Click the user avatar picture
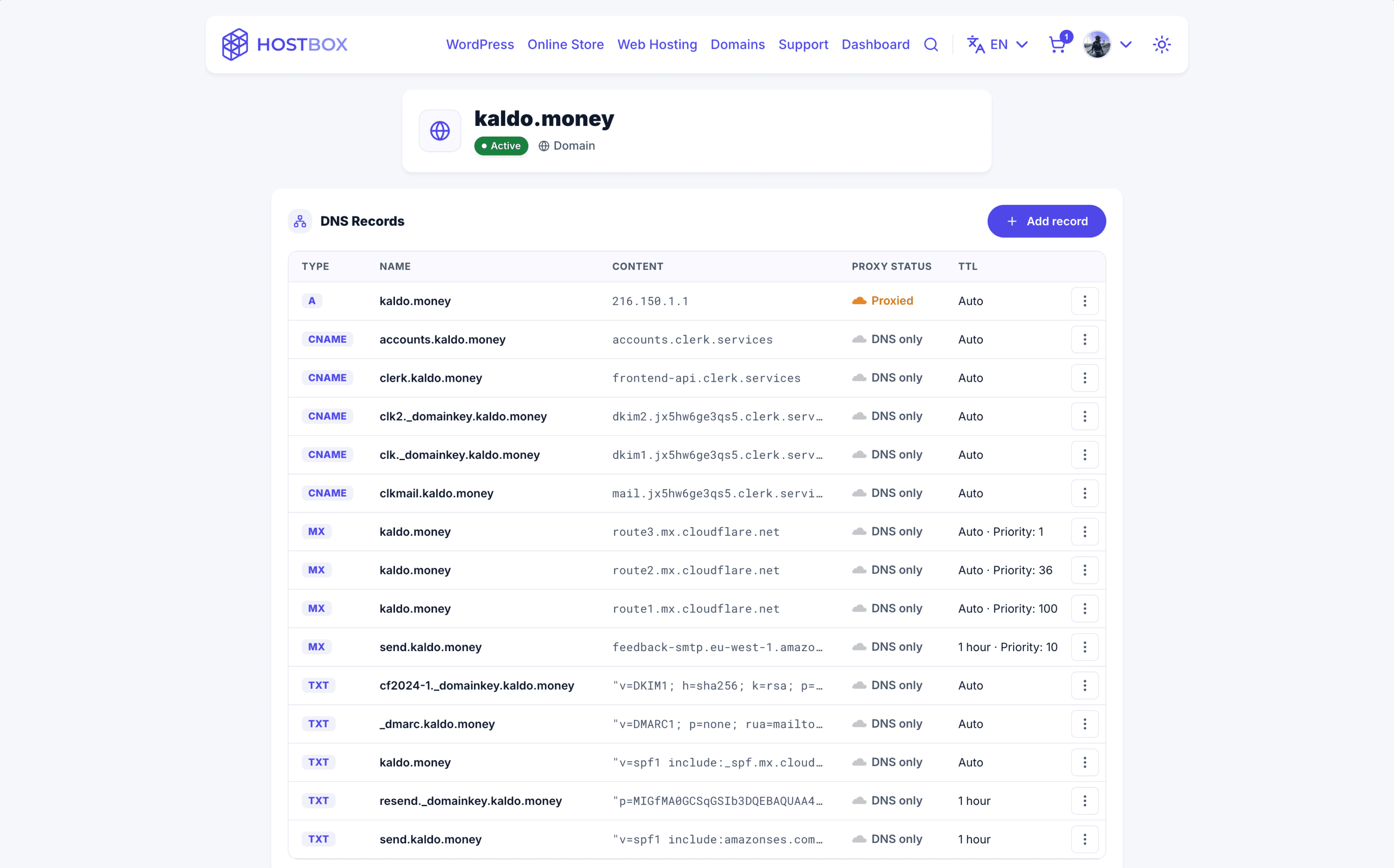This screenshot has height=868, width=1394. point(1097,45)
